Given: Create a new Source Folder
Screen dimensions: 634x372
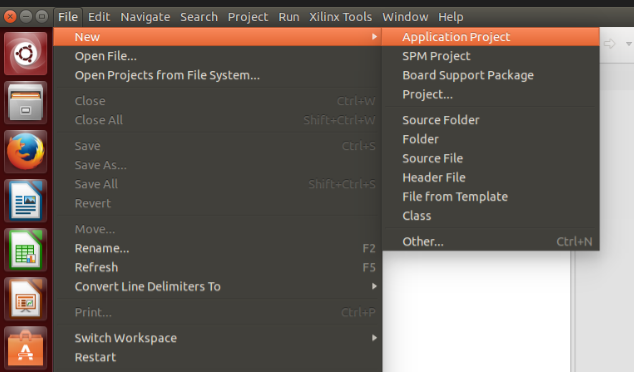Looking at the screenshot, I should 491,120.
